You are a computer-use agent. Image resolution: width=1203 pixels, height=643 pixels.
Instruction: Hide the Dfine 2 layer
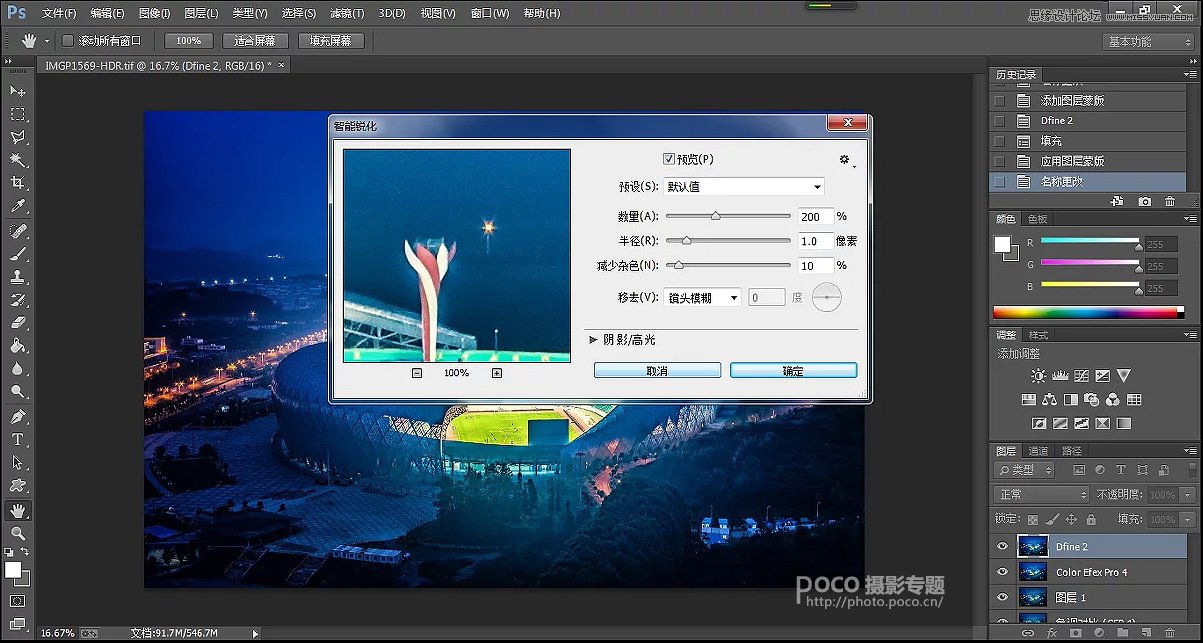[1003, 546]
